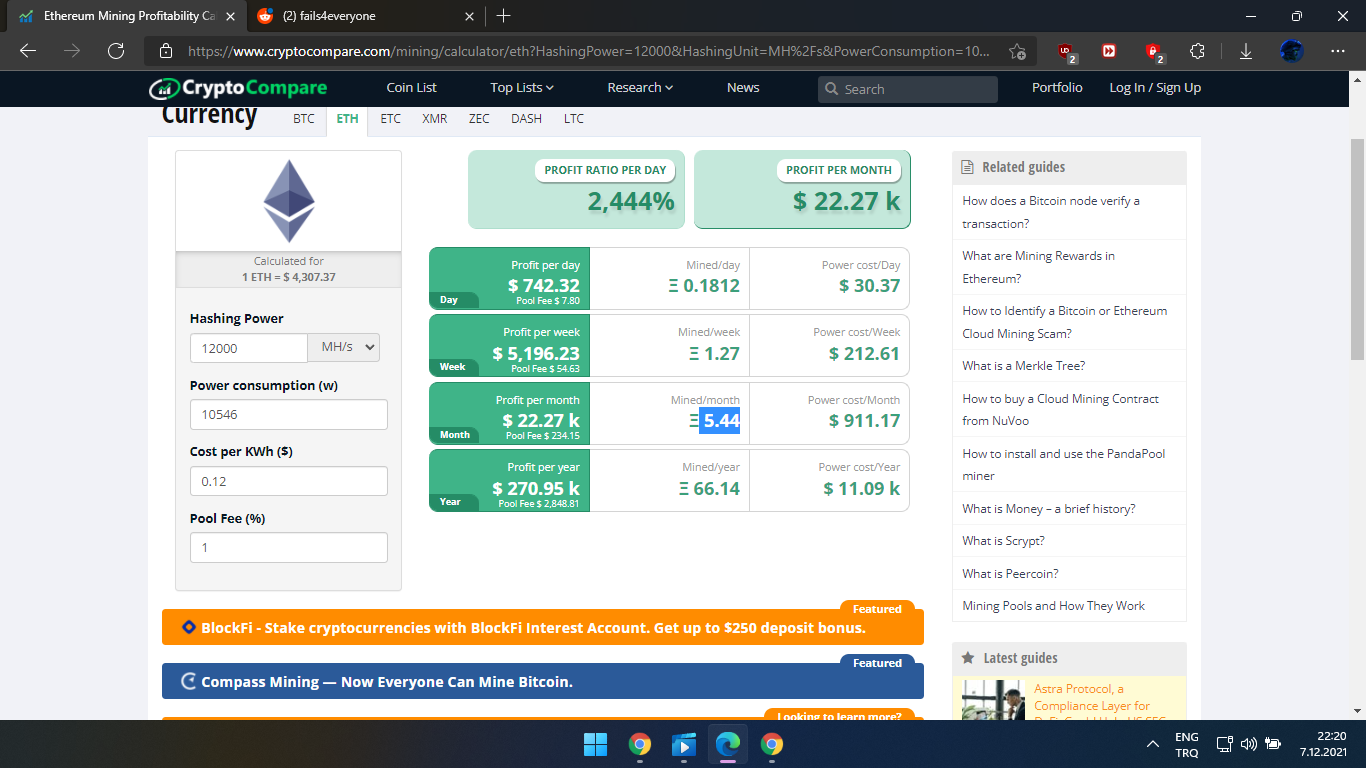Open 'What are Mining Rewards in Ethereum?' guide

coord(1038,267)
